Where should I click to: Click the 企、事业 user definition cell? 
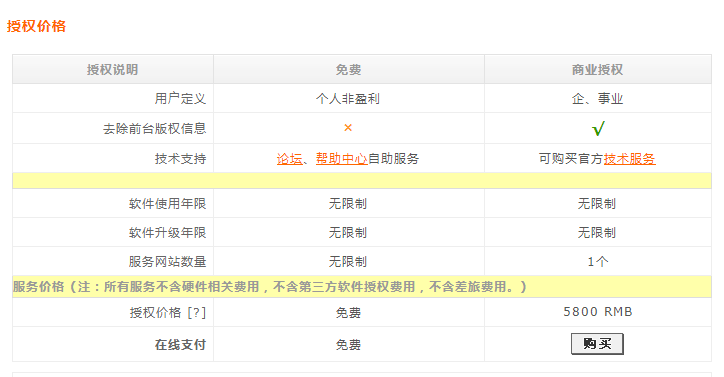pos(597,98)
